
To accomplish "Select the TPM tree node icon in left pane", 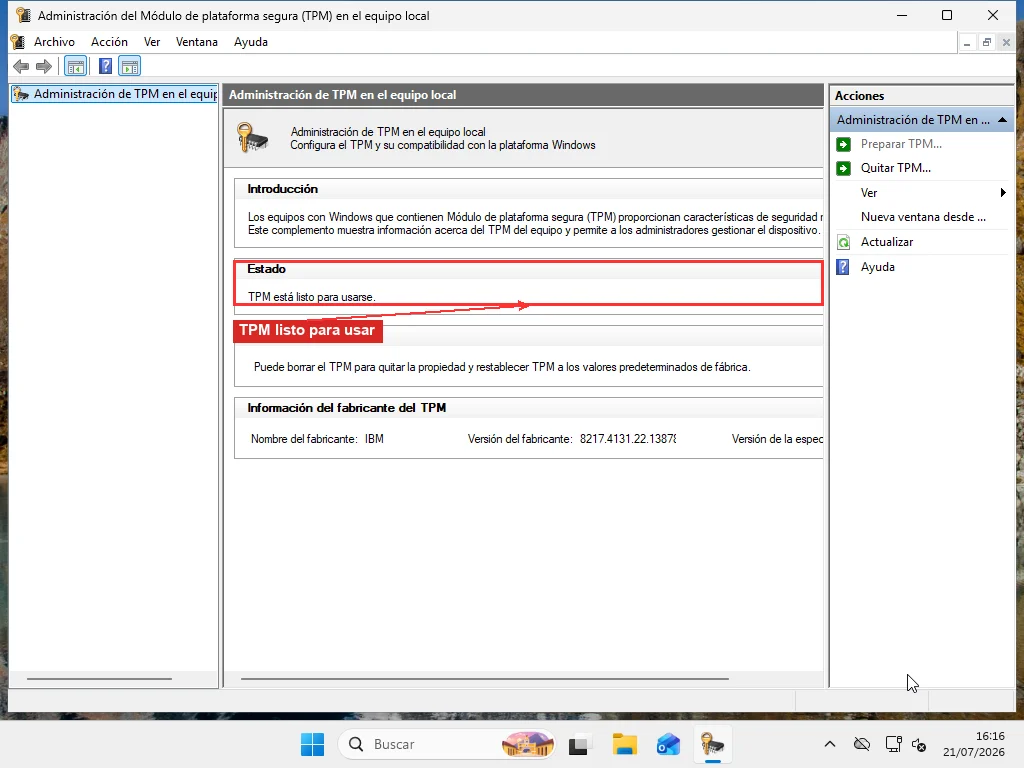I will [21, 94].
